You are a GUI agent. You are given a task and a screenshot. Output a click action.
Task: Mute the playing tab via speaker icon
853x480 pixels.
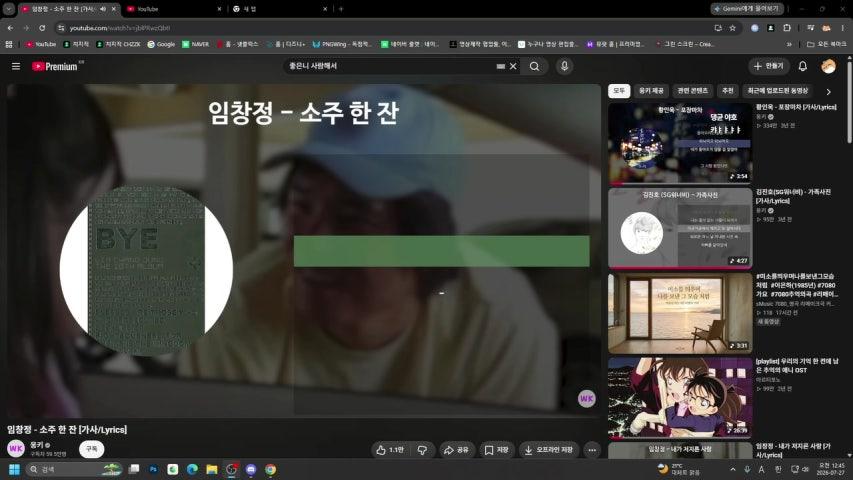point(103,9)
